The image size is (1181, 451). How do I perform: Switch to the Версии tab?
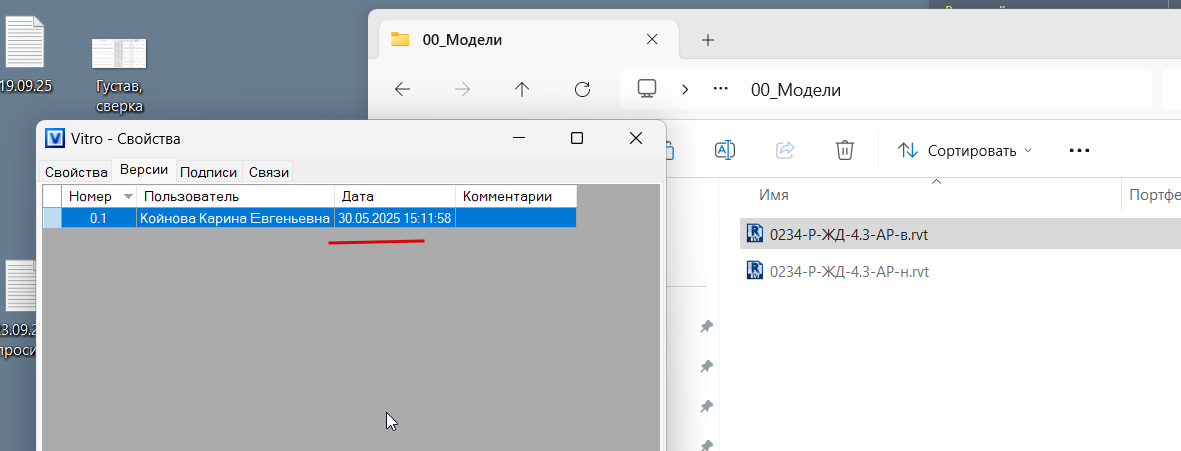click(x=144, y=170)
